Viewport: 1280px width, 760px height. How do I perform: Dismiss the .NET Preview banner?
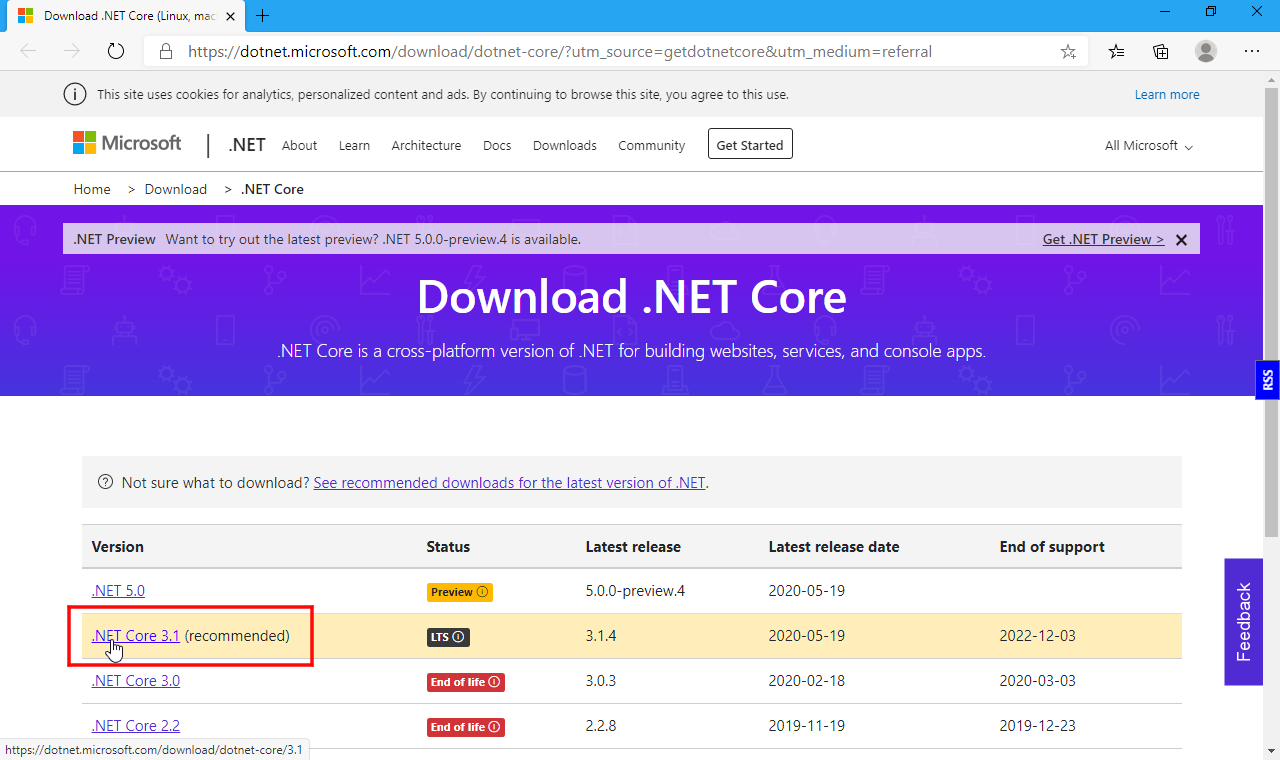click(x=1181, y=240)
